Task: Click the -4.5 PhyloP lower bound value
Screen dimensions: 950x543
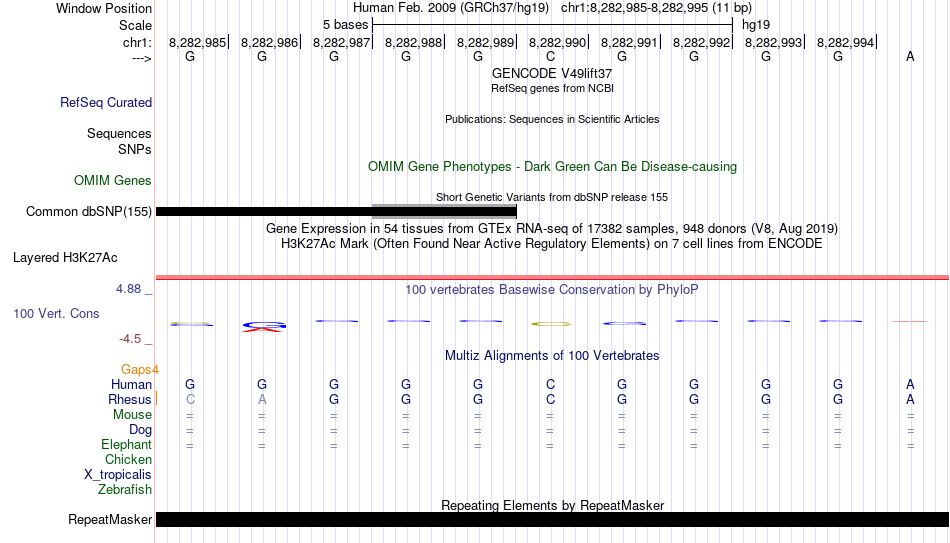Action: pyautogui.click(x=130, y=339)
